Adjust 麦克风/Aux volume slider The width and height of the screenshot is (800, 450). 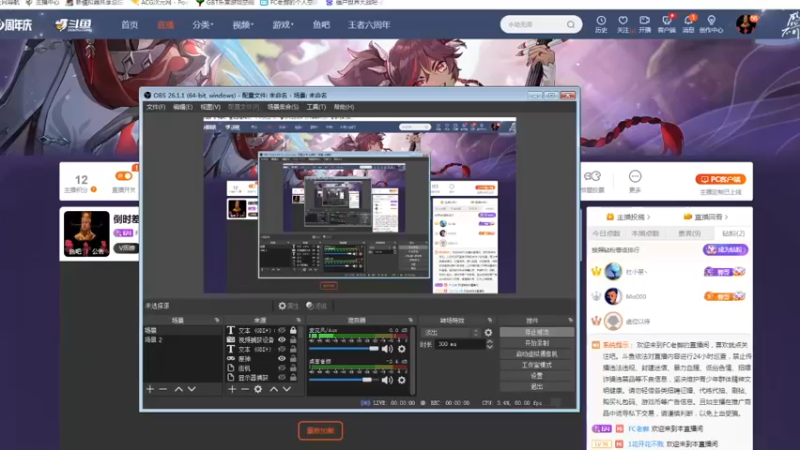point(343,349)
